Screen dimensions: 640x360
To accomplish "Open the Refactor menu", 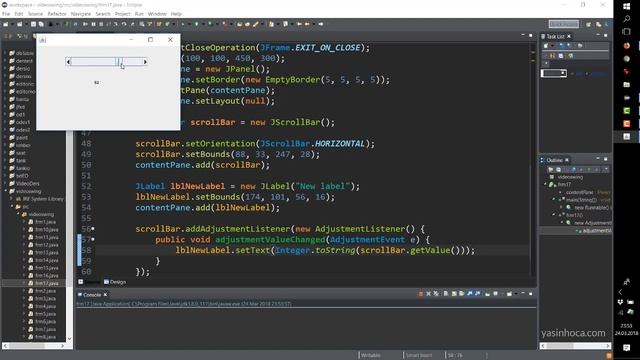I will click(57, 14).
